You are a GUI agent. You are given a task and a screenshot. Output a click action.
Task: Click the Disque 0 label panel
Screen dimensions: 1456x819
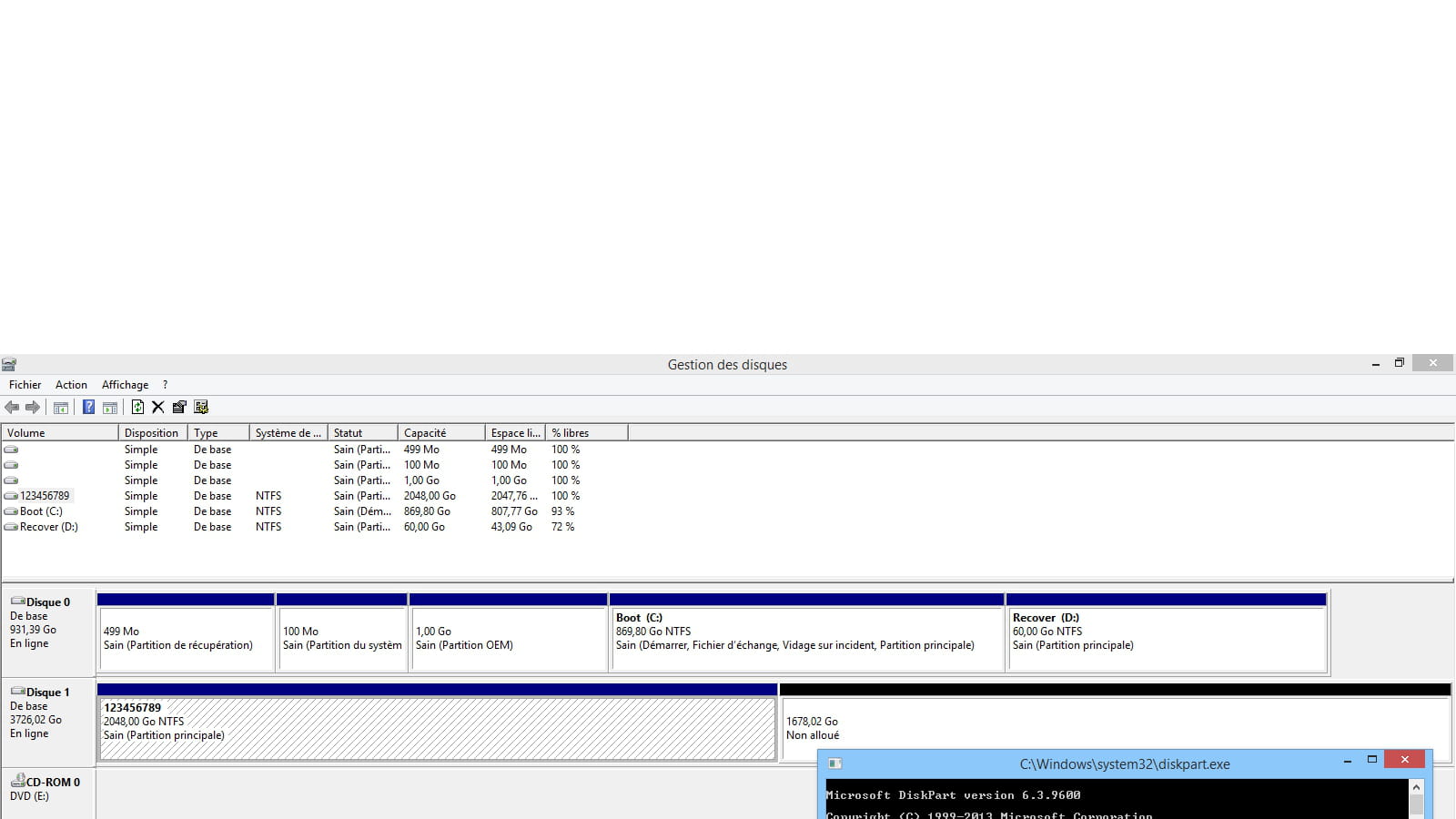pyautogui.click(x=48, y=630)
